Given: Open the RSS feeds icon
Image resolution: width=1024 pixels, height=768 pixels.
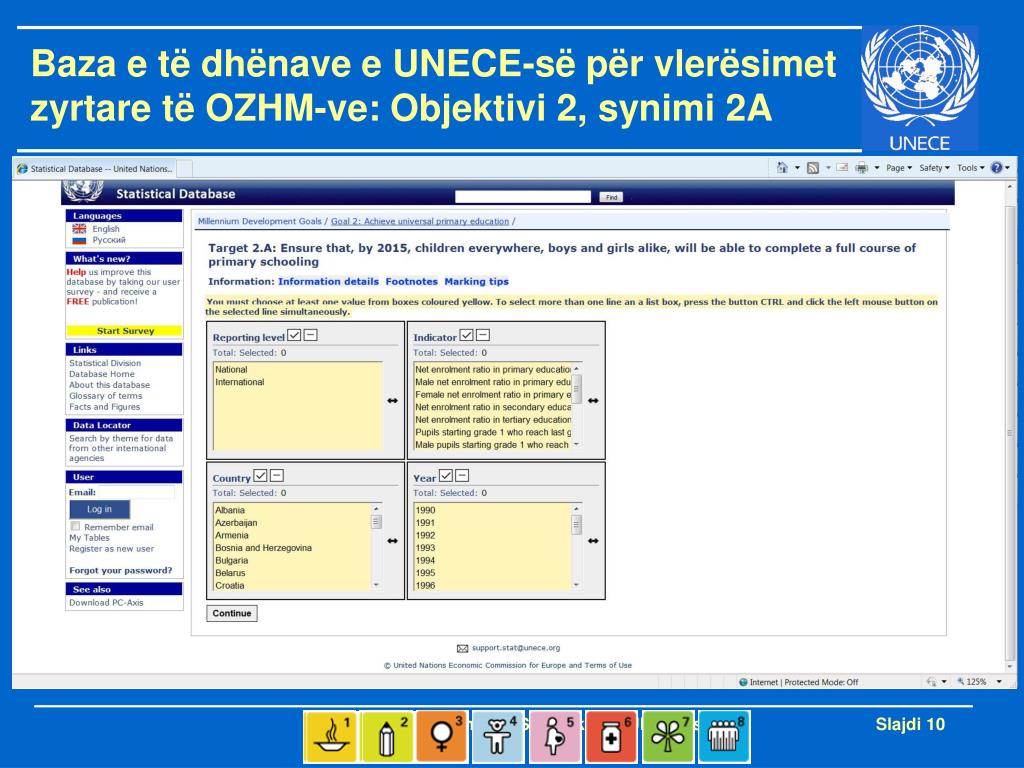Looking at the screenshot, I should coord(812,168).
